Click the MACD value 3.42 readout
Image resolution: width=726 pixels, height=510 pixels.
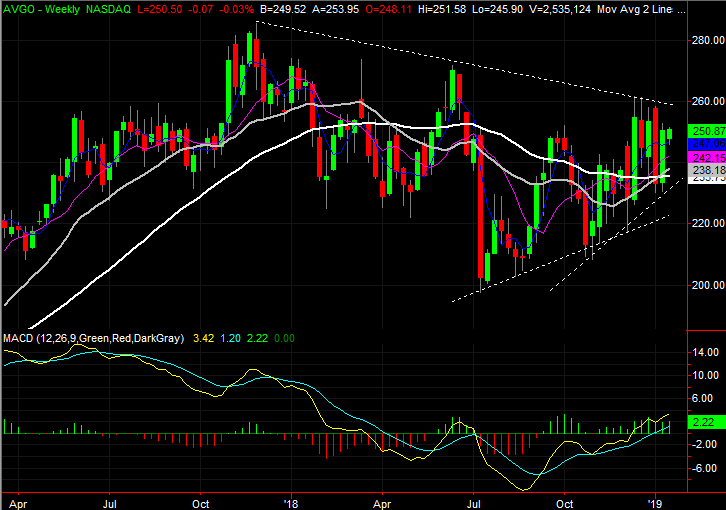(x=203, y=340)
